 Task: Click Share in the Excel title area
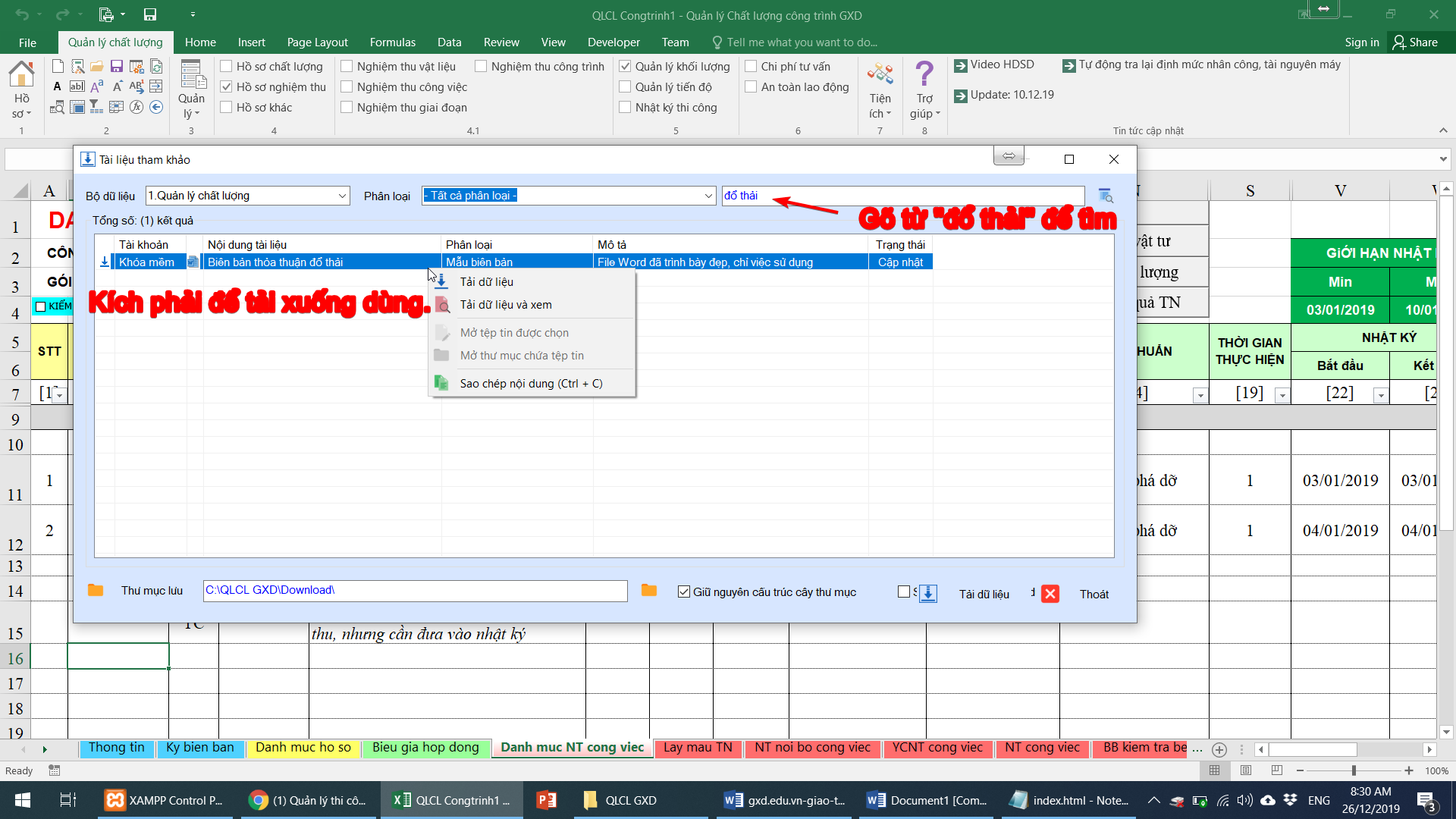1415,42
